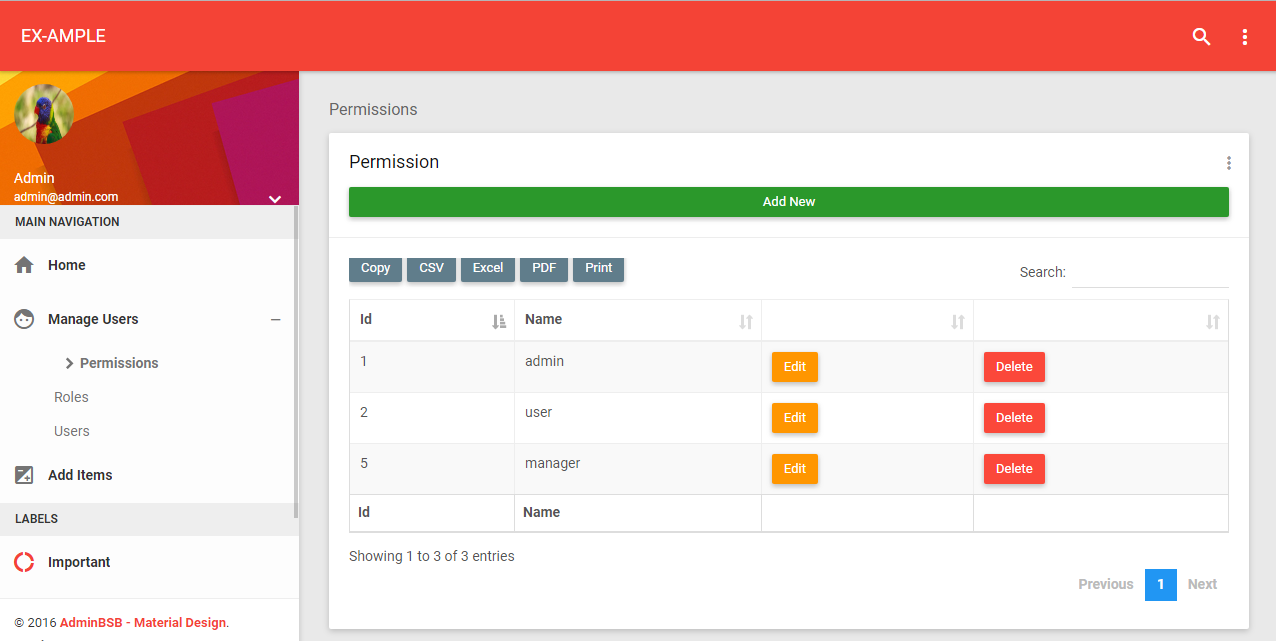Sort the table by Id column
Image resolution: width=1276 pixels, height=641 pixels.
click(432, 320)
